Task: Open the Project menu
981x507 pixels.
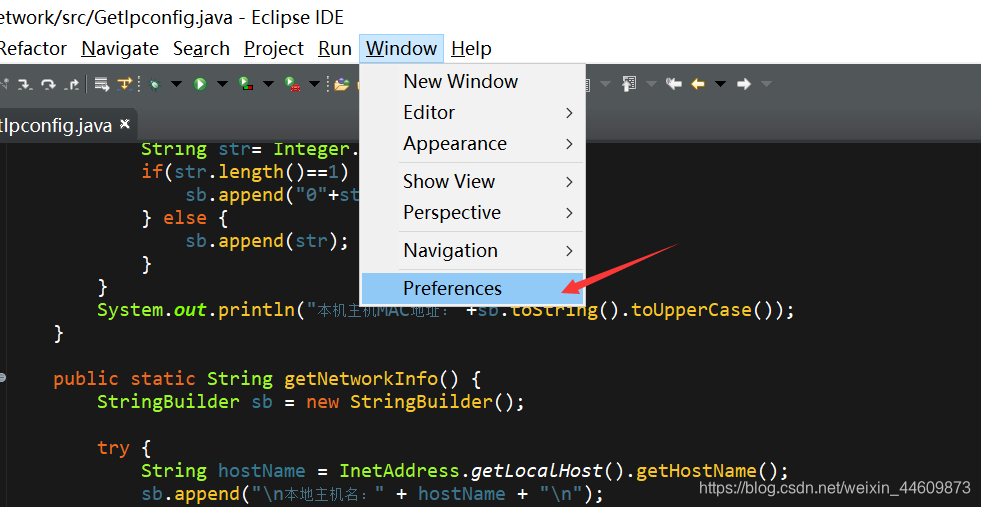Action: pos(274,48)
